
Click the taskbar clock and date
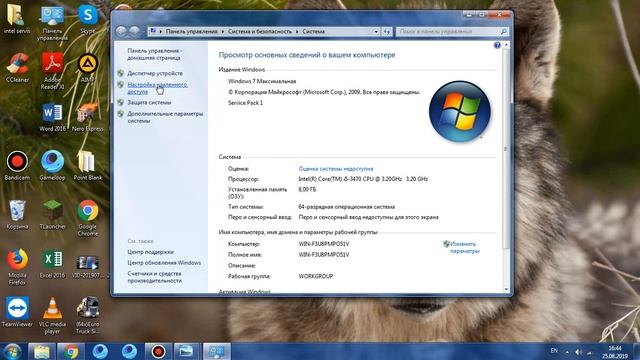click(615, 352)
